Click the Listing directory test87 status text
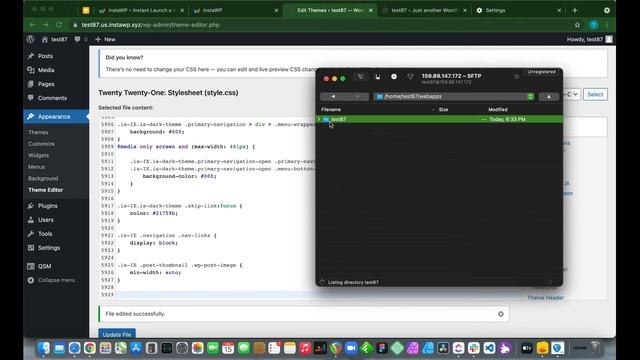 click(353, 282)
